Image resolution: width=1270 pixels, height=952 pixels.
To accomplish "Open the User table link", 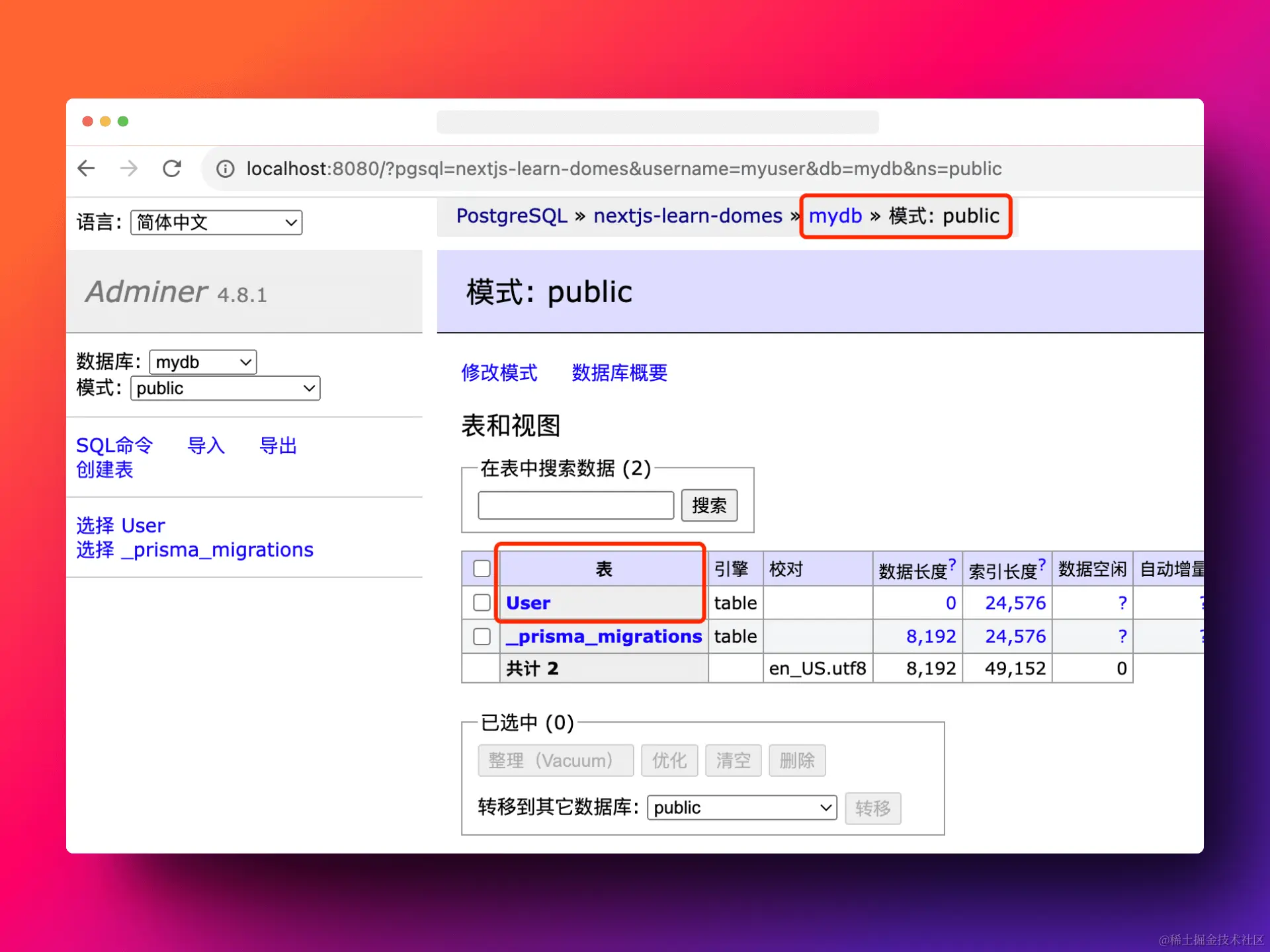I will (x=527, y=602).
